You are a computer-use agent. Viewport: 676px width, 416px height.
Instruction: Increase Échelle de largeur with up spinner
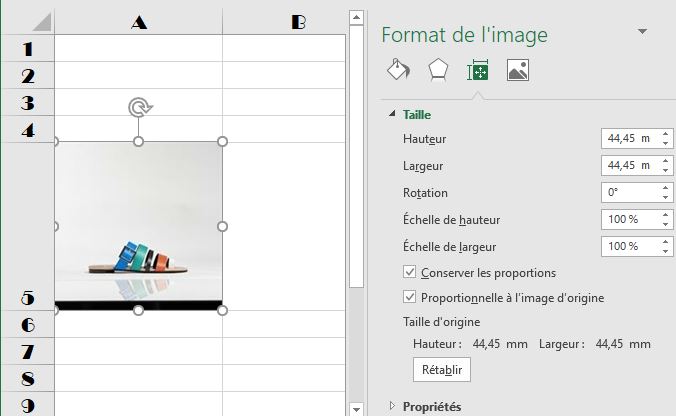pos(666,242)
